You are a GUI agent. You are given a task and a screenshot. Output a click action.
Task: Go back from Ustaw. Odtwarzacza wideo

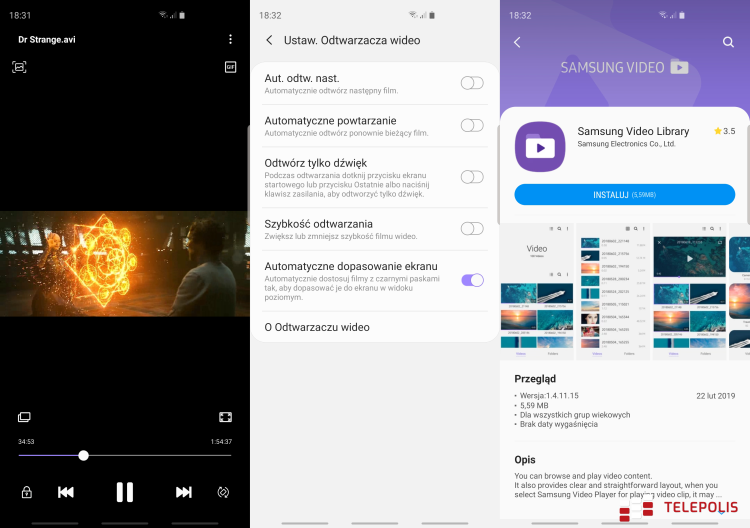point(269,40)
